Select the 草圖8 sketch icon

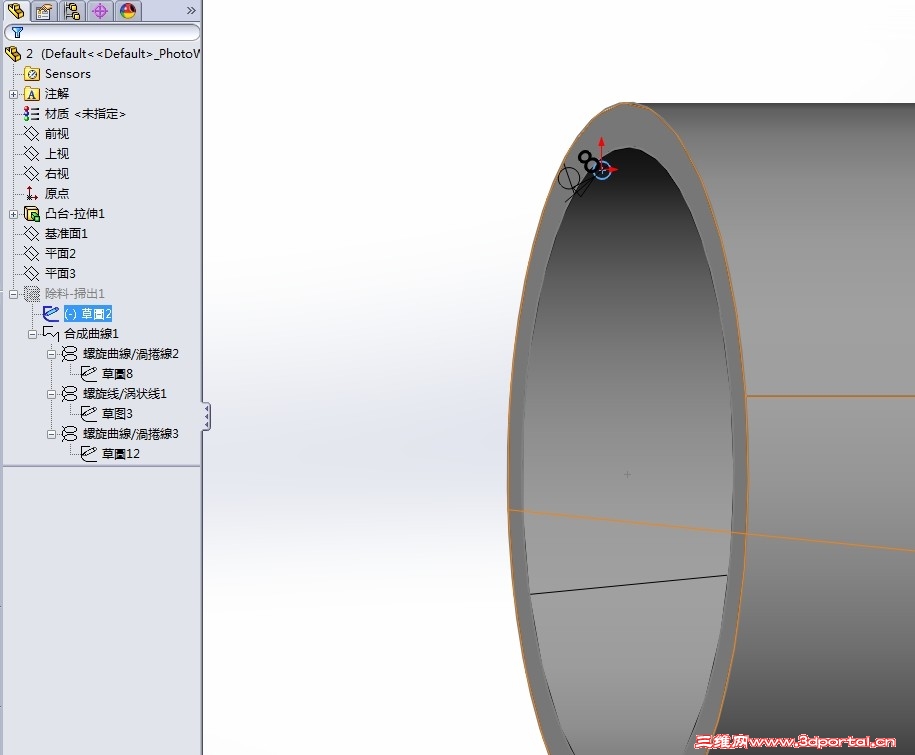click(89, 373)
